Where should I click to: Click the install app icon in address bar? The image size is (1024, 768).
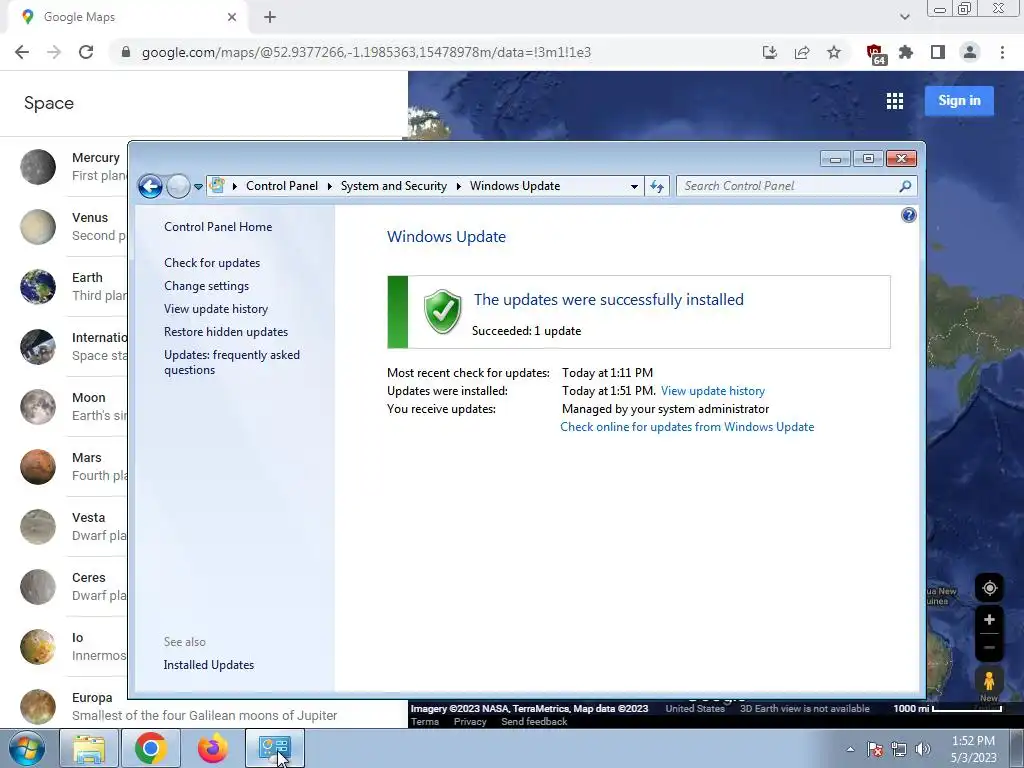[770, 52]
